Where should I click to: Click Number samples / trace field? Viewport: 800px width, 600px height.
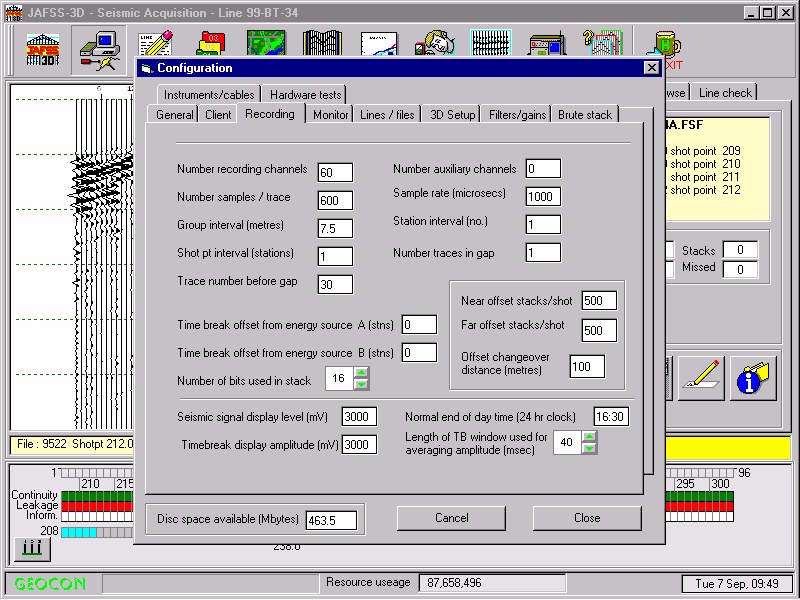click(x=335, y=201)
